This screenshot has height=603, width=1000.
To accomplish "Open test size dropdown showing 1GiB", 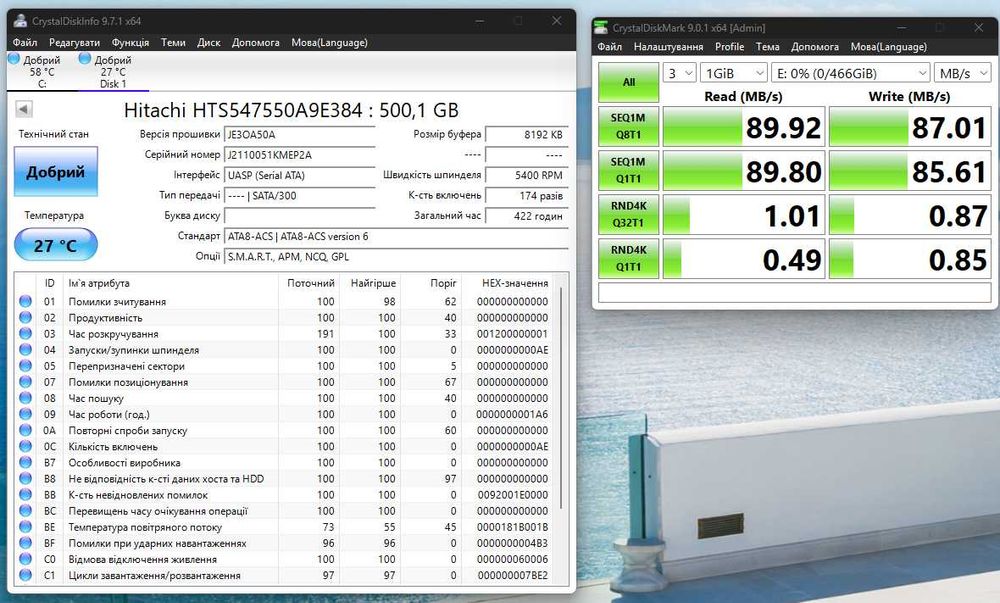I will pyautogui.click(x=733, y=73).
